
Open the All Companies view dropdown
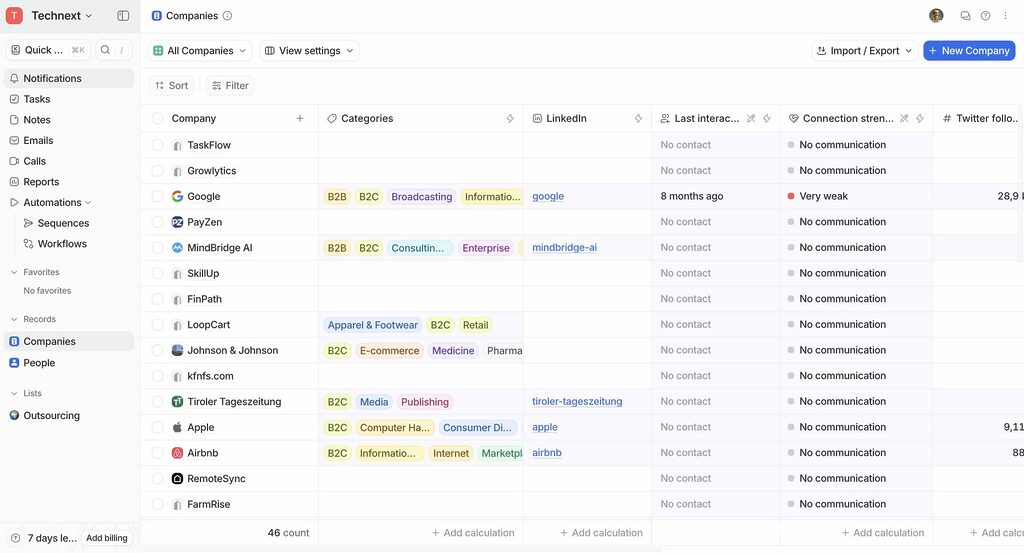click(x=200, y=50)
